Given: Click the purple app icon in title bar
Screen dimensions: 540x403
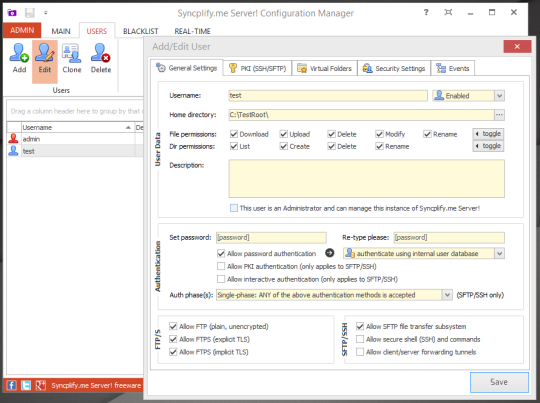Looking at the screenshot, I should 12,13.
